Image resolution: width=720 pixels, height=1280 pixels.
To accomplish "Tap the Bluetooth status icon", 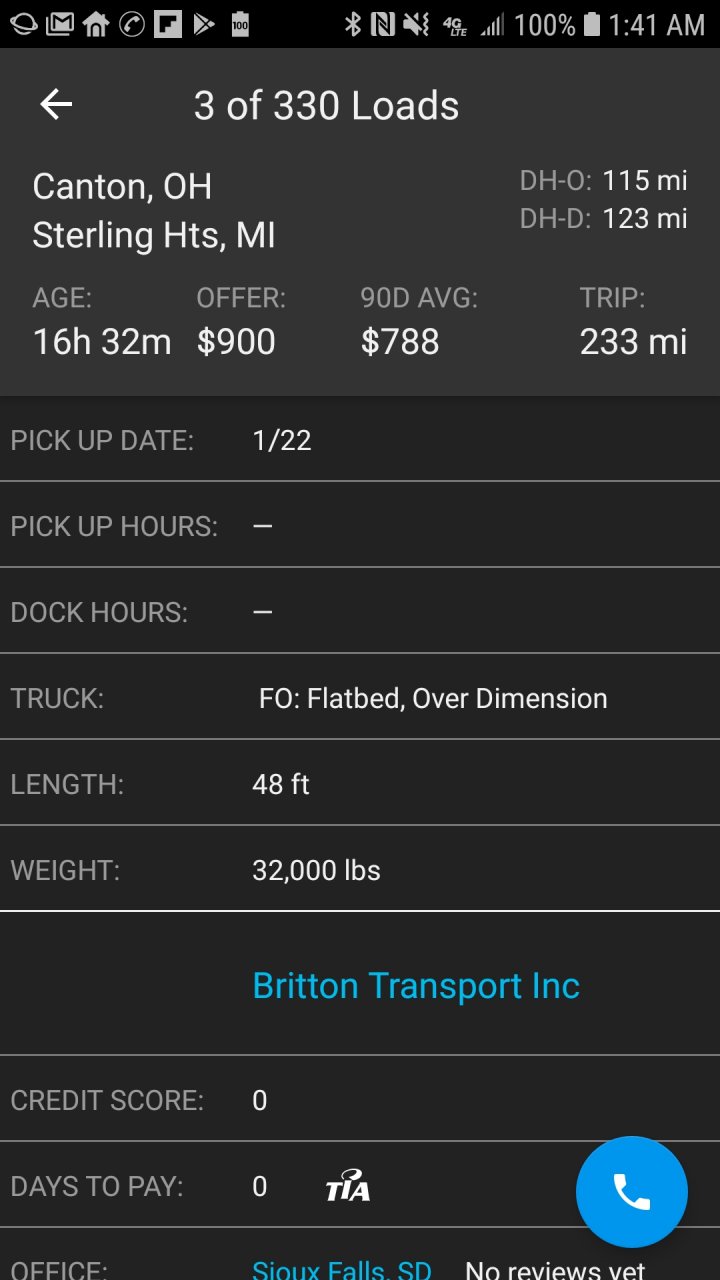I will 352,24.
